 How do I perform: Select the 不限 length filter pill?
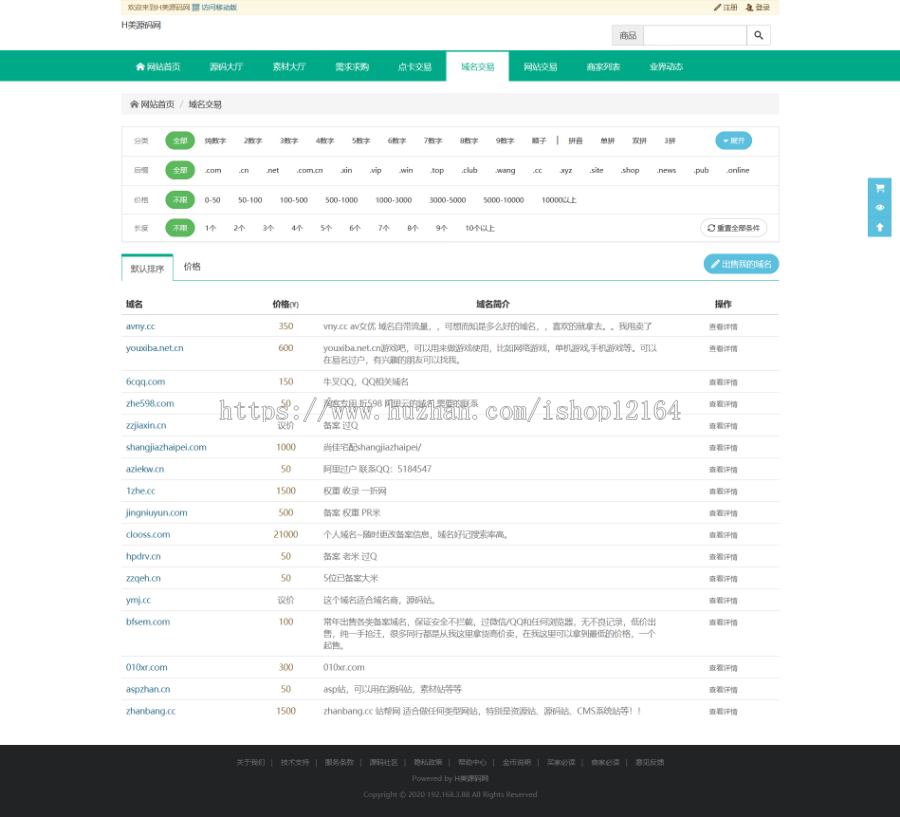tap(180, 228)
